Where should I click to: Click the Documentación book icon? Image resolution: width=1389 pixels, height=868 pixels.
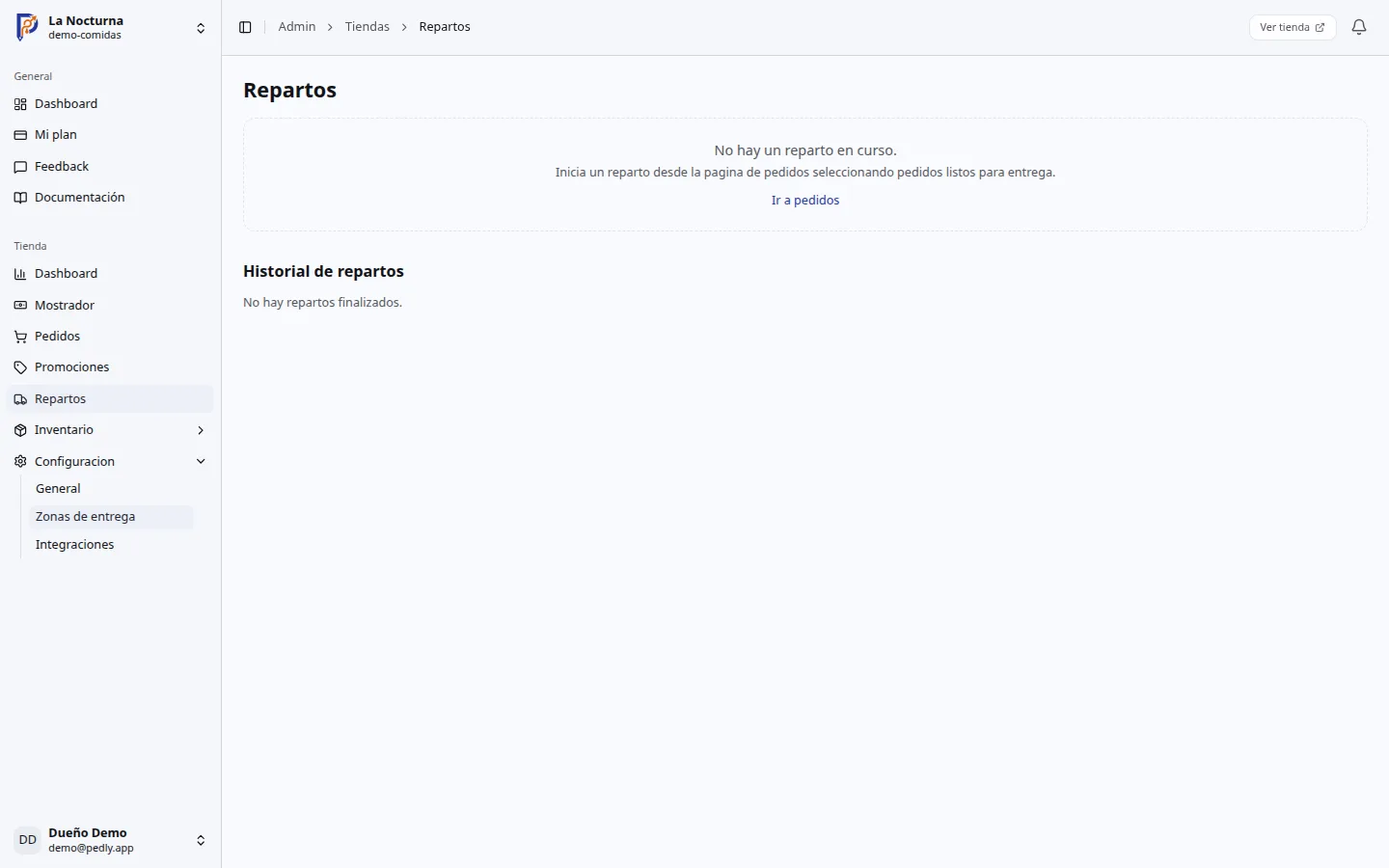click(x=20, y=198)
